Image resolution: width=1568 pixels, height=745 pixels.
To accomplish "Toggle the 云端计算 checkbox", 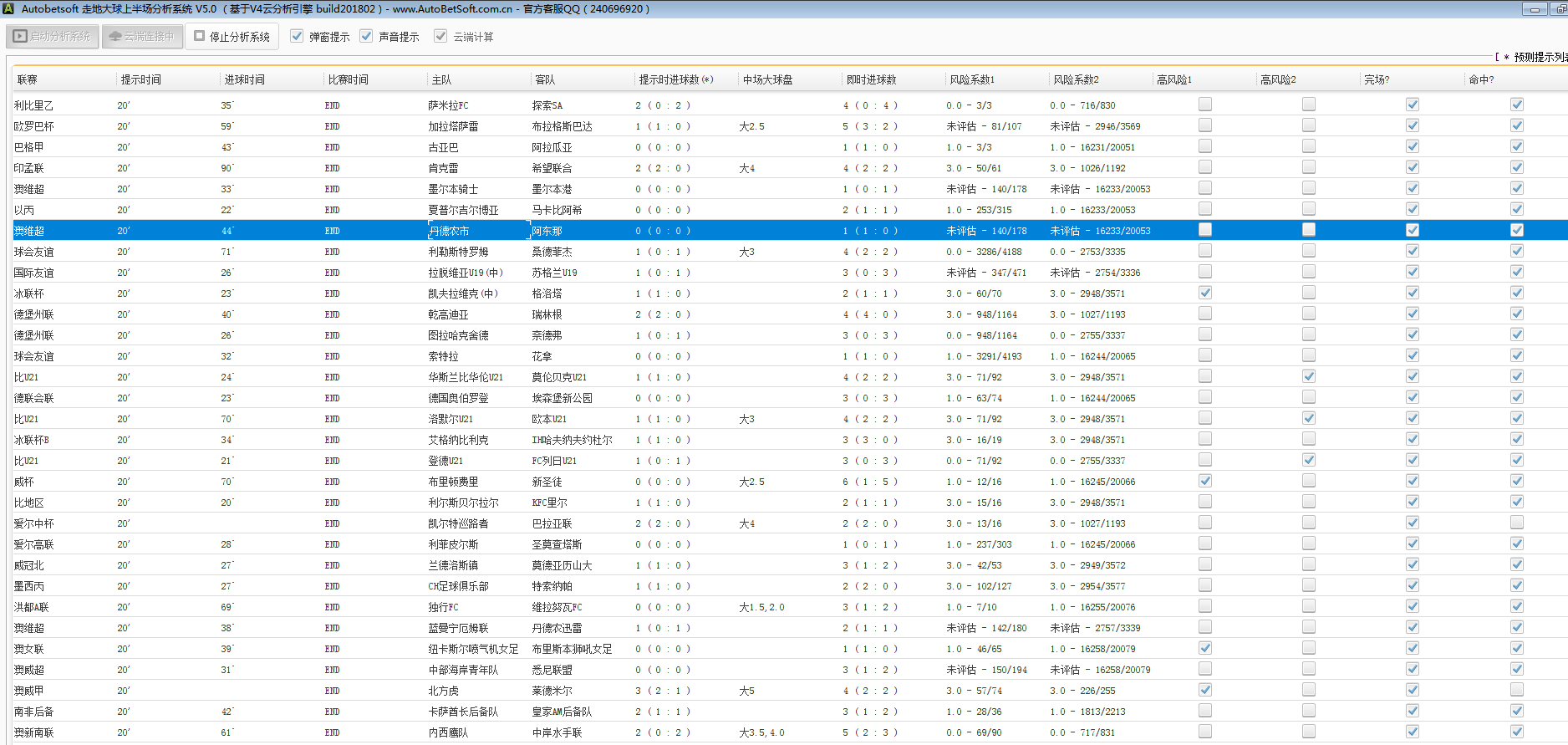I will click(440, 36).
